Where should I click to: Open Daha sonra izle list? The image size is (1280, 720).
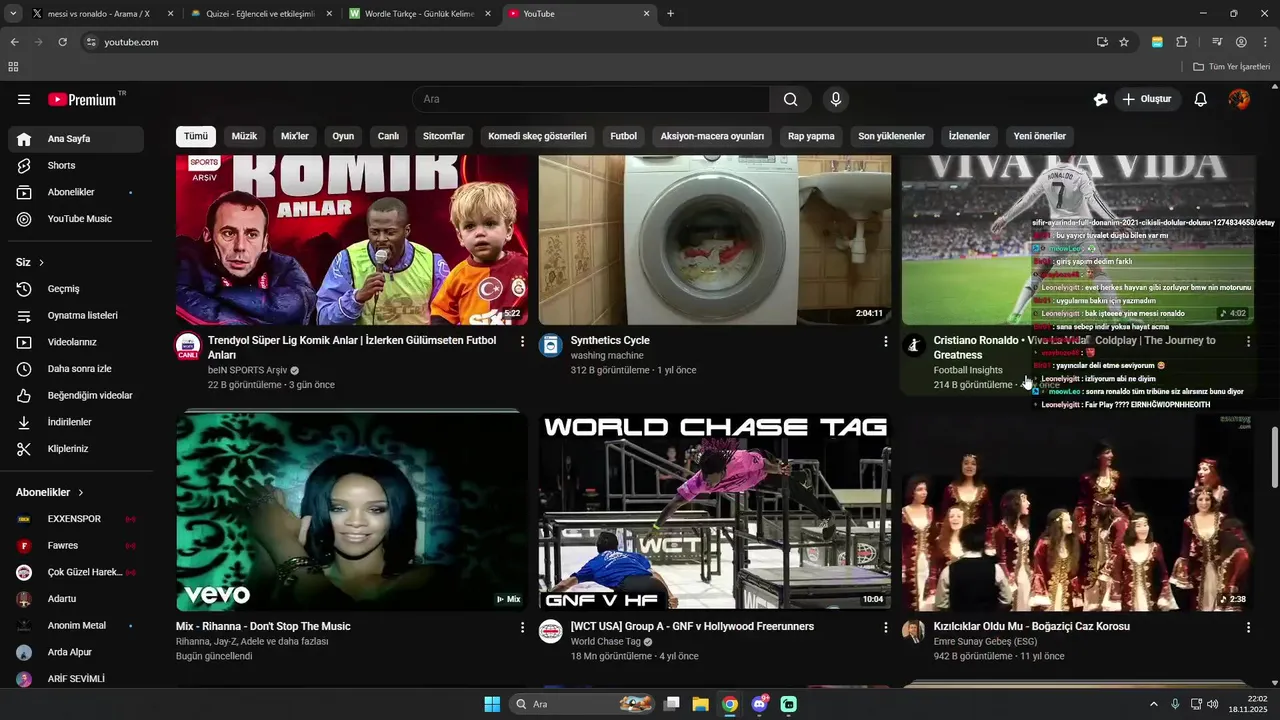(x=80, y=369)
